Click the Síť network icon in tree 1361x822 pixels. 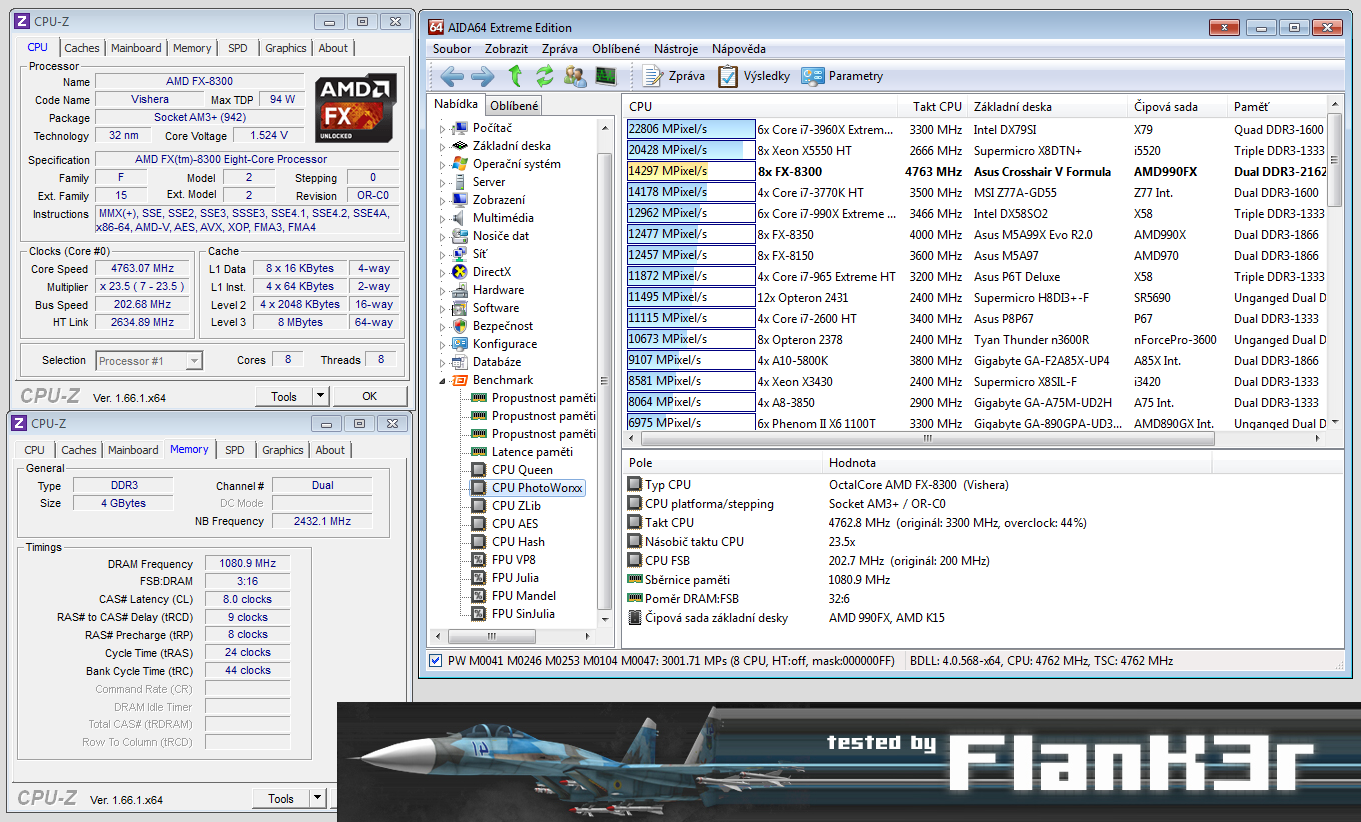point(459,254)
